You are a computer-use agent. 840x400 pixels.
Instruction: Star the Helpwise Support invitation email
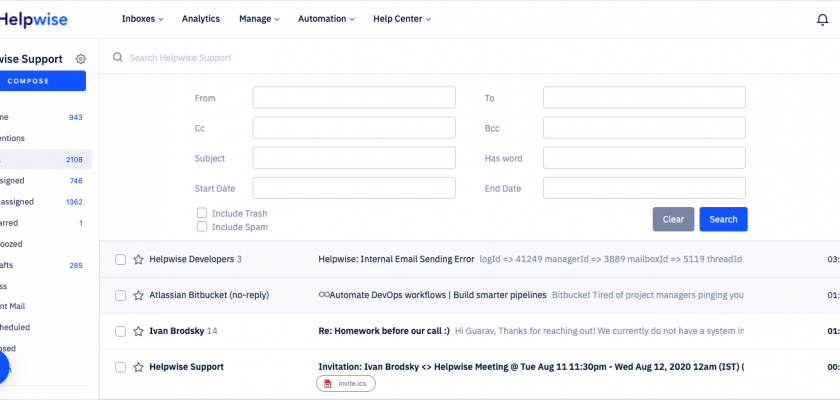(139, 367)
